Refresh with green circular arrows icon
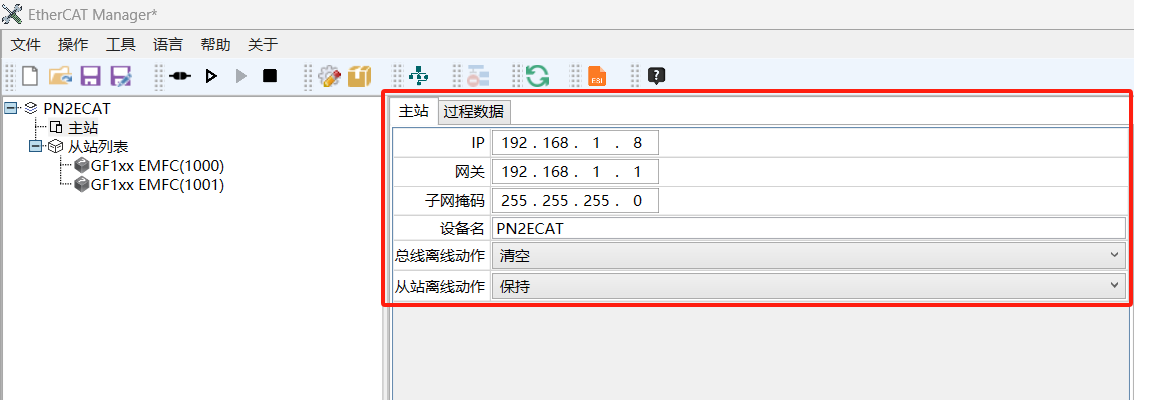Image resolution: width=1157 pixels, height=401 pixels. coord(537,75)
